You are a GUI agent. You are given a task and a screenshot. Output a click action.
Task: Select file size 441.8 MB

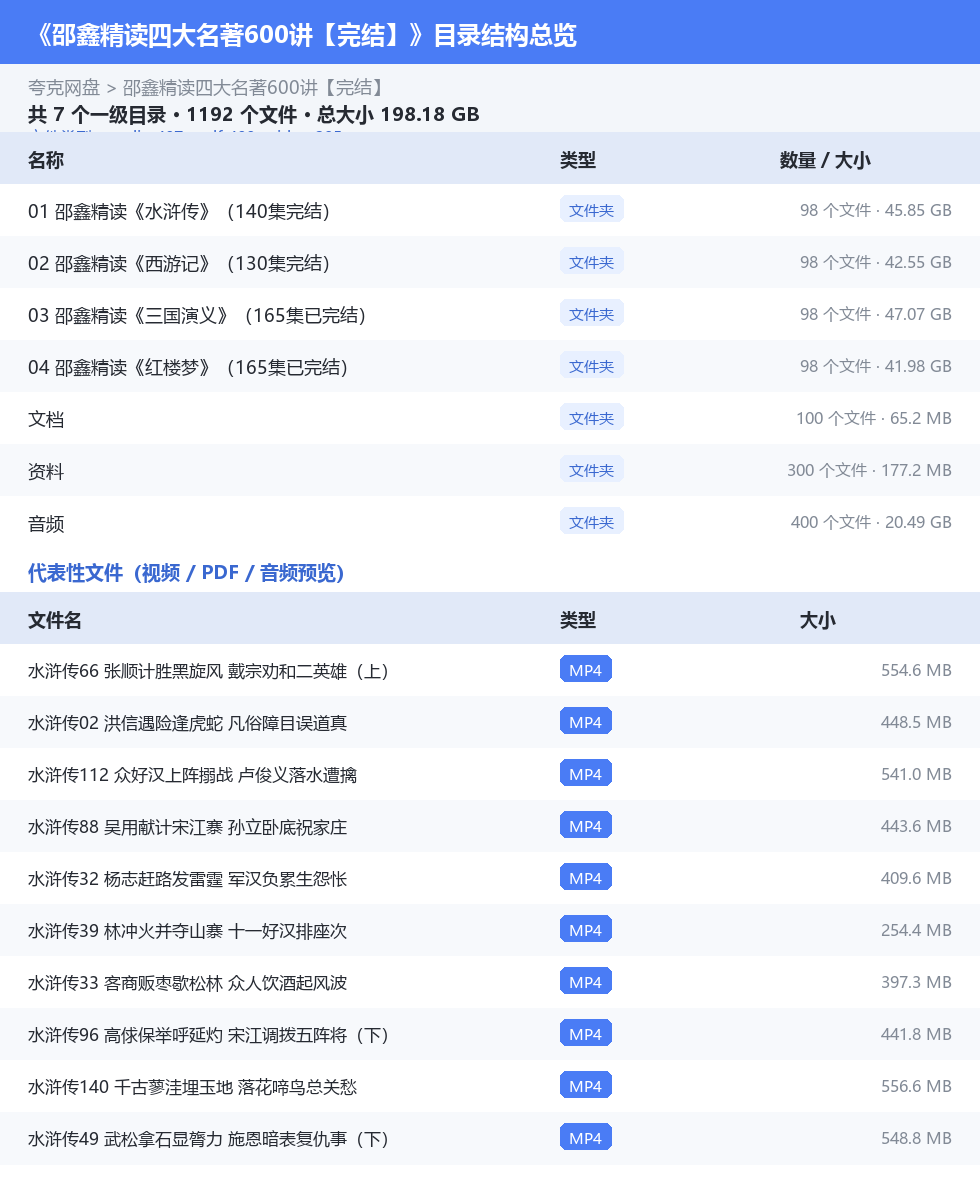click(916, 1034)
